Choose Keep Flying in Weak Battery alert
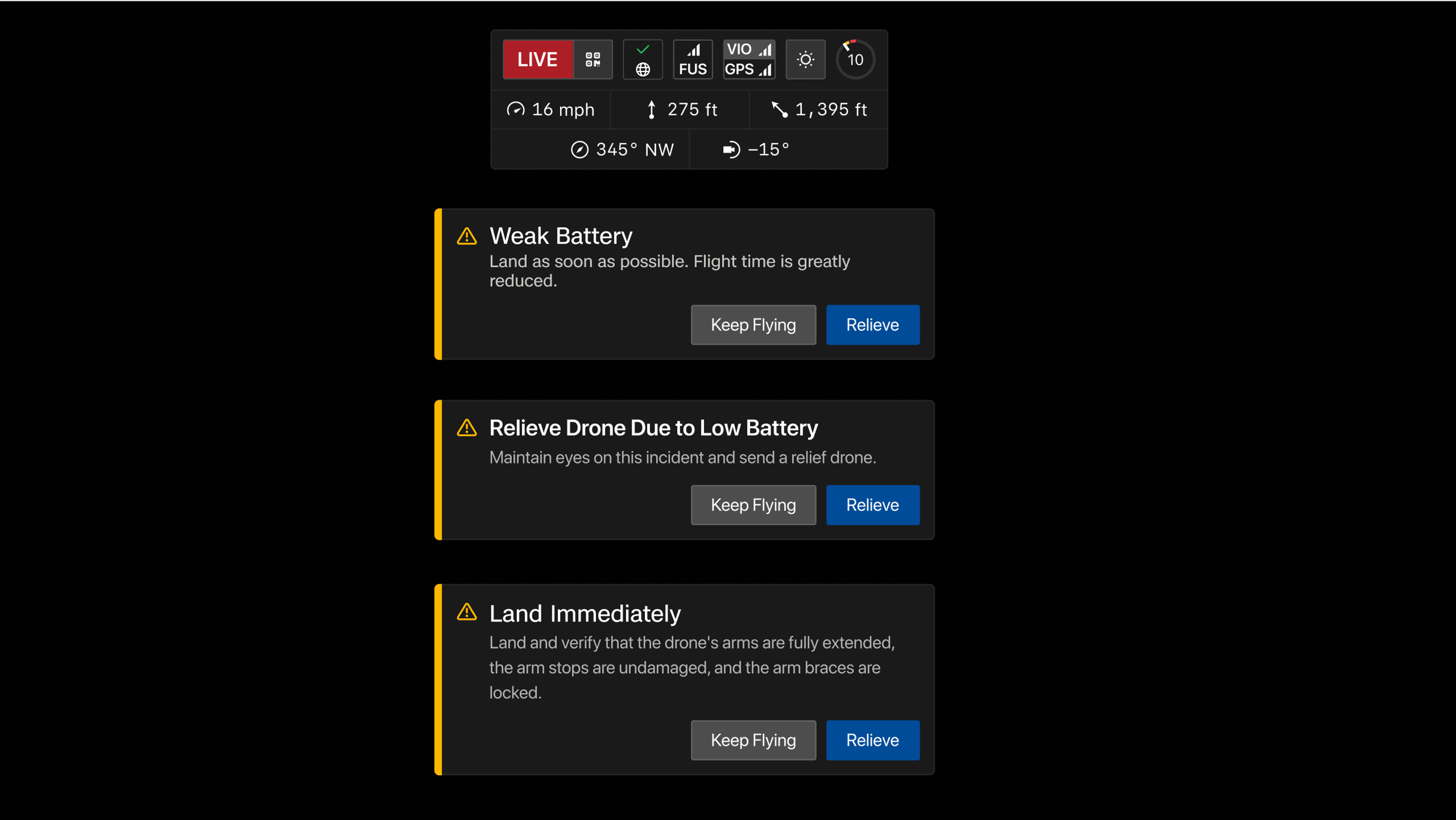This screenshot has width=1456, height=820. tap(753, 325)
